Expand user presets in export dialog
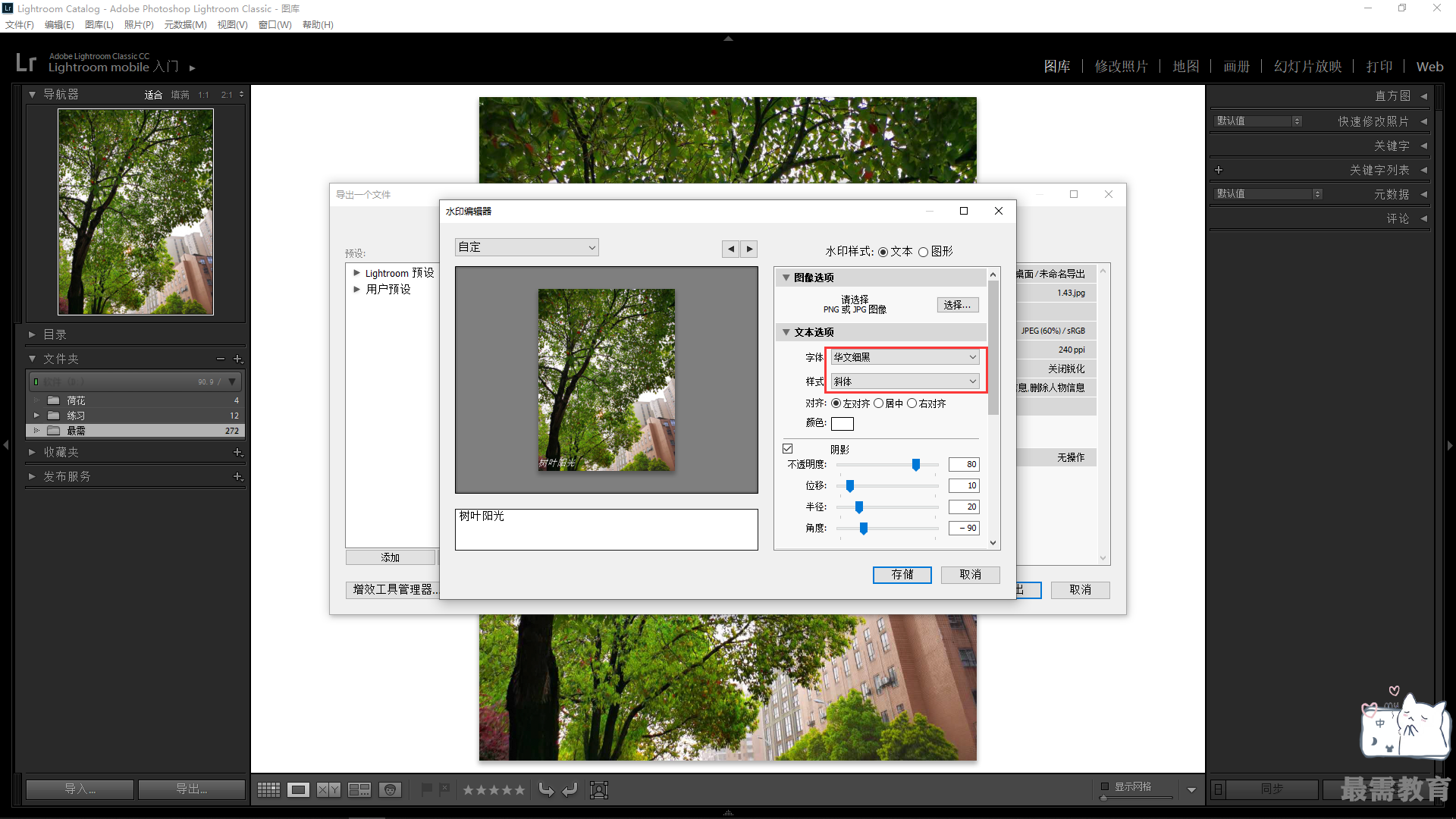 pyautogui.click(x=356, y=289)
